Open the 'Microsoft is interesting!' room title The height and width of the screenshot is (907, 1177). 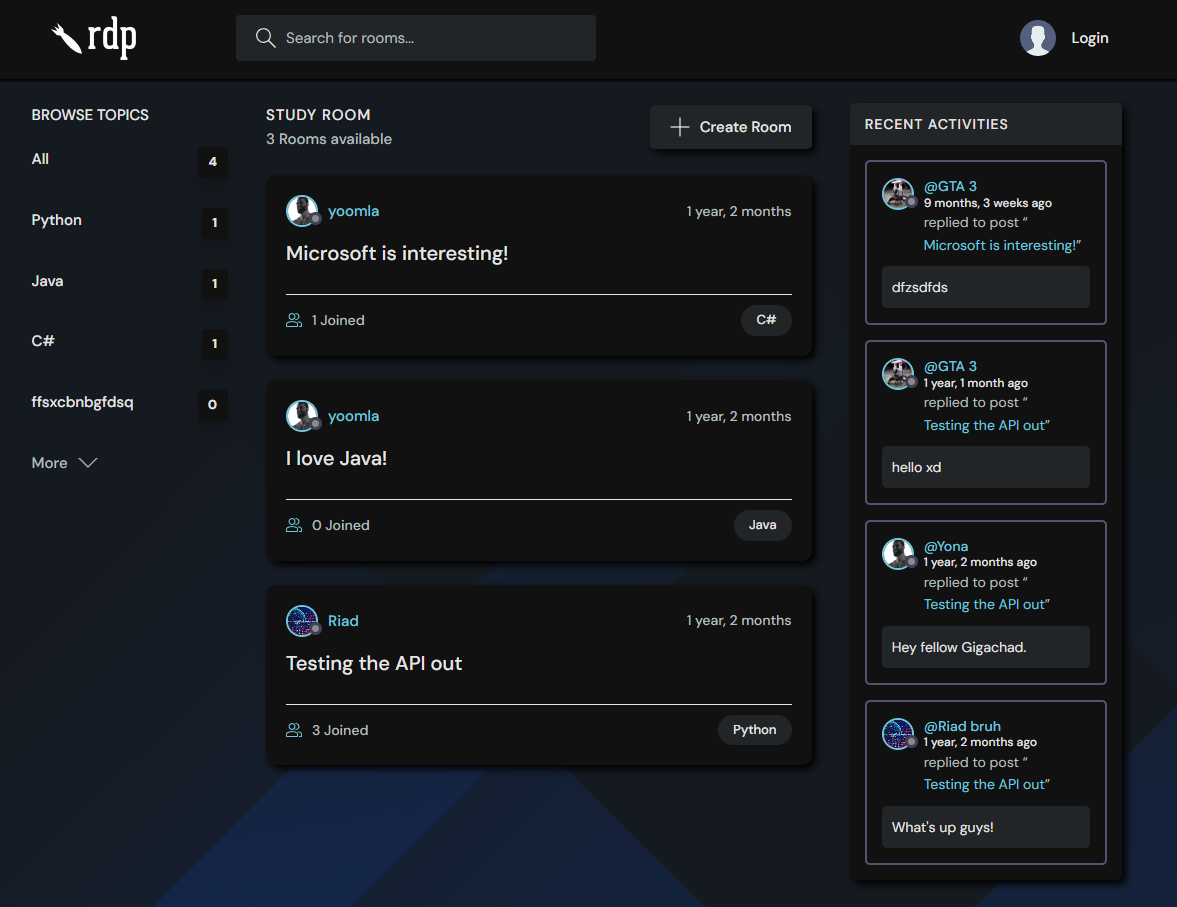tap(397, 254)
